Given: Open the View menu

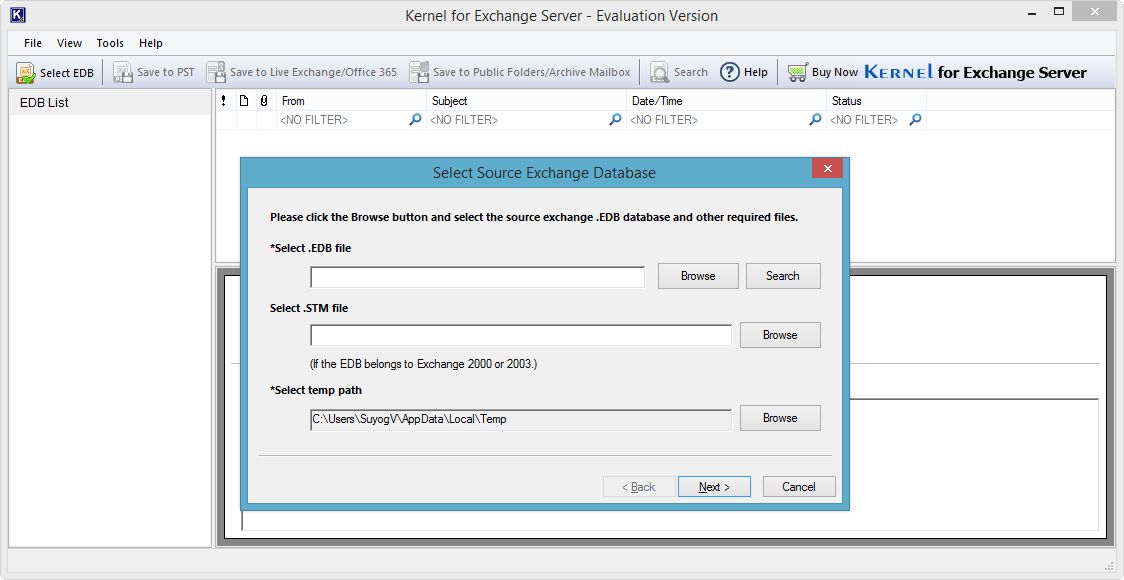Looking at the screenshot, I should (69, 43).
